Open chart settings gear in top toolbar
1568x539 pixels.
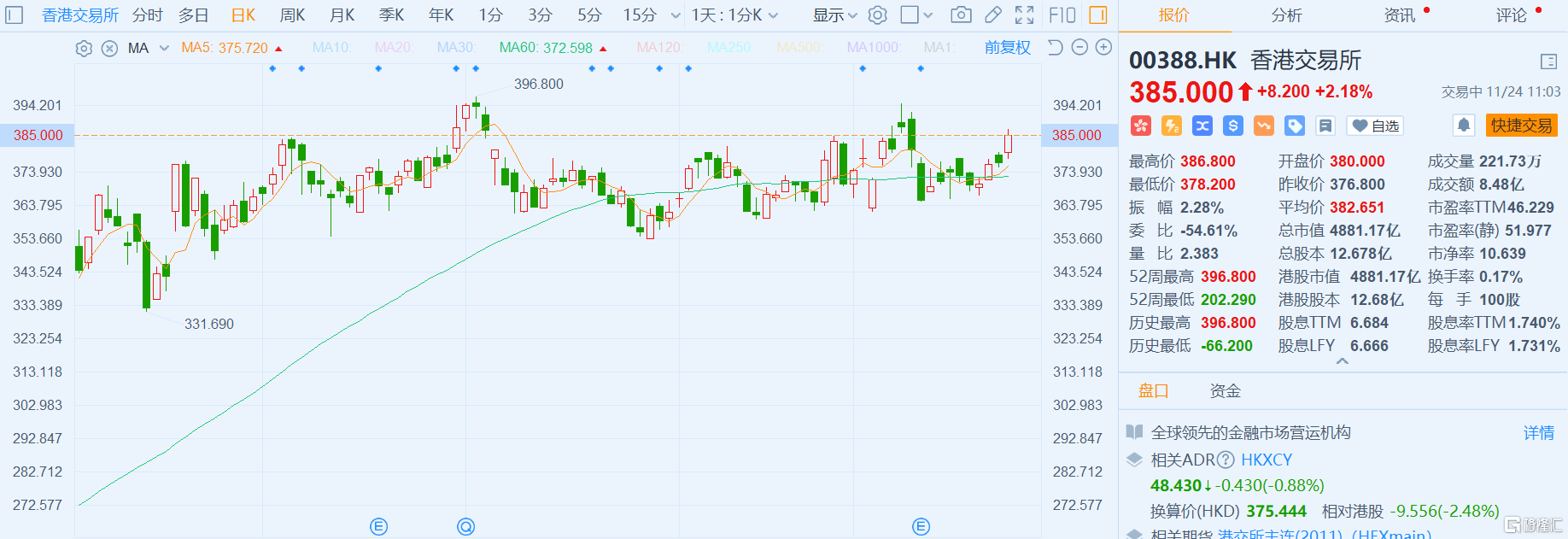[877, 15]
